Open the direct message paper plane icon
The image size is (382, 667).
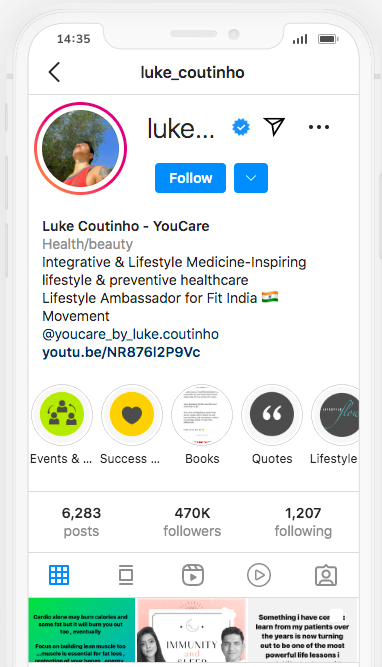point(274,126)
